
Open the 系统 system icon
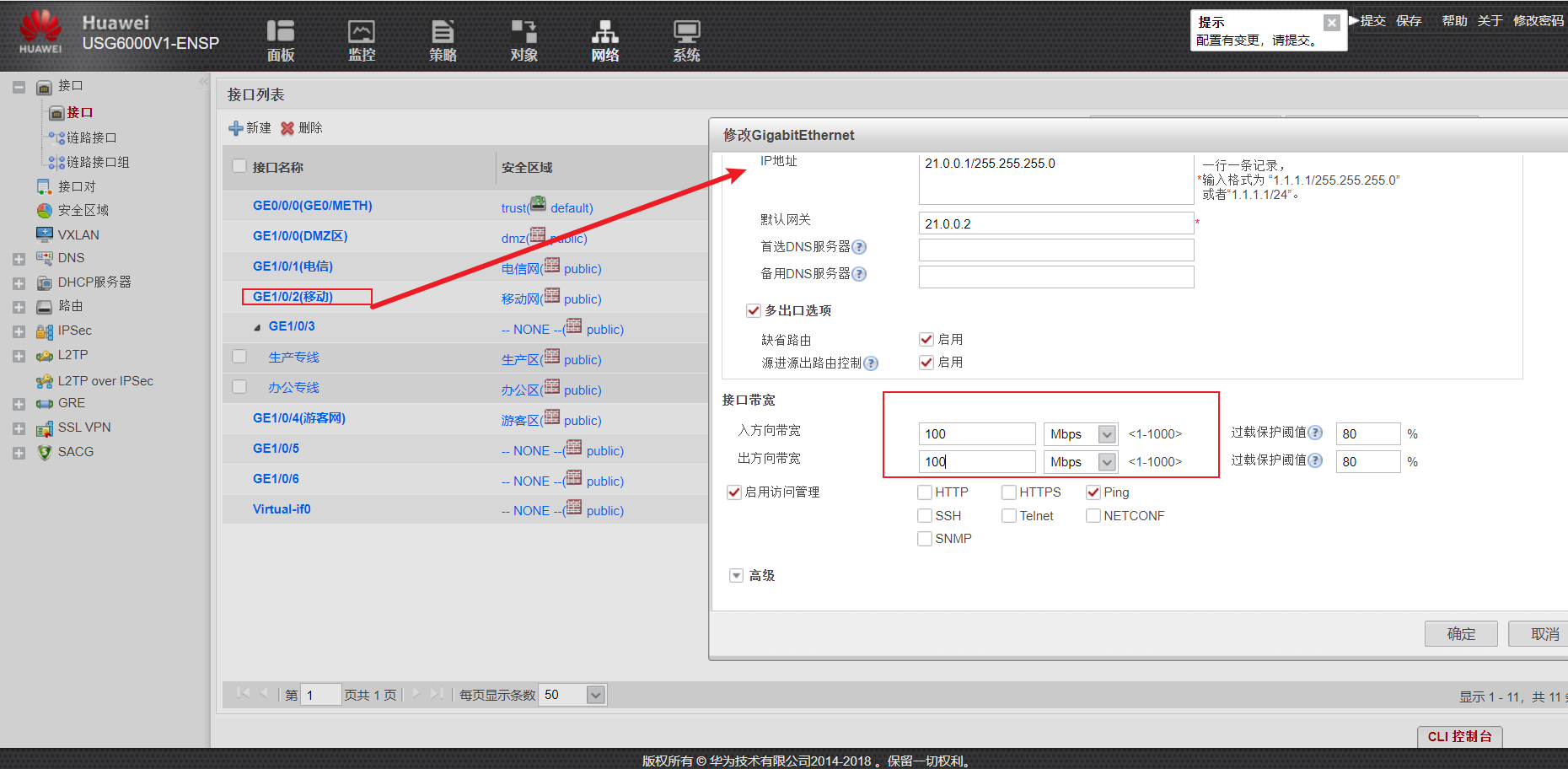(686, 31)
